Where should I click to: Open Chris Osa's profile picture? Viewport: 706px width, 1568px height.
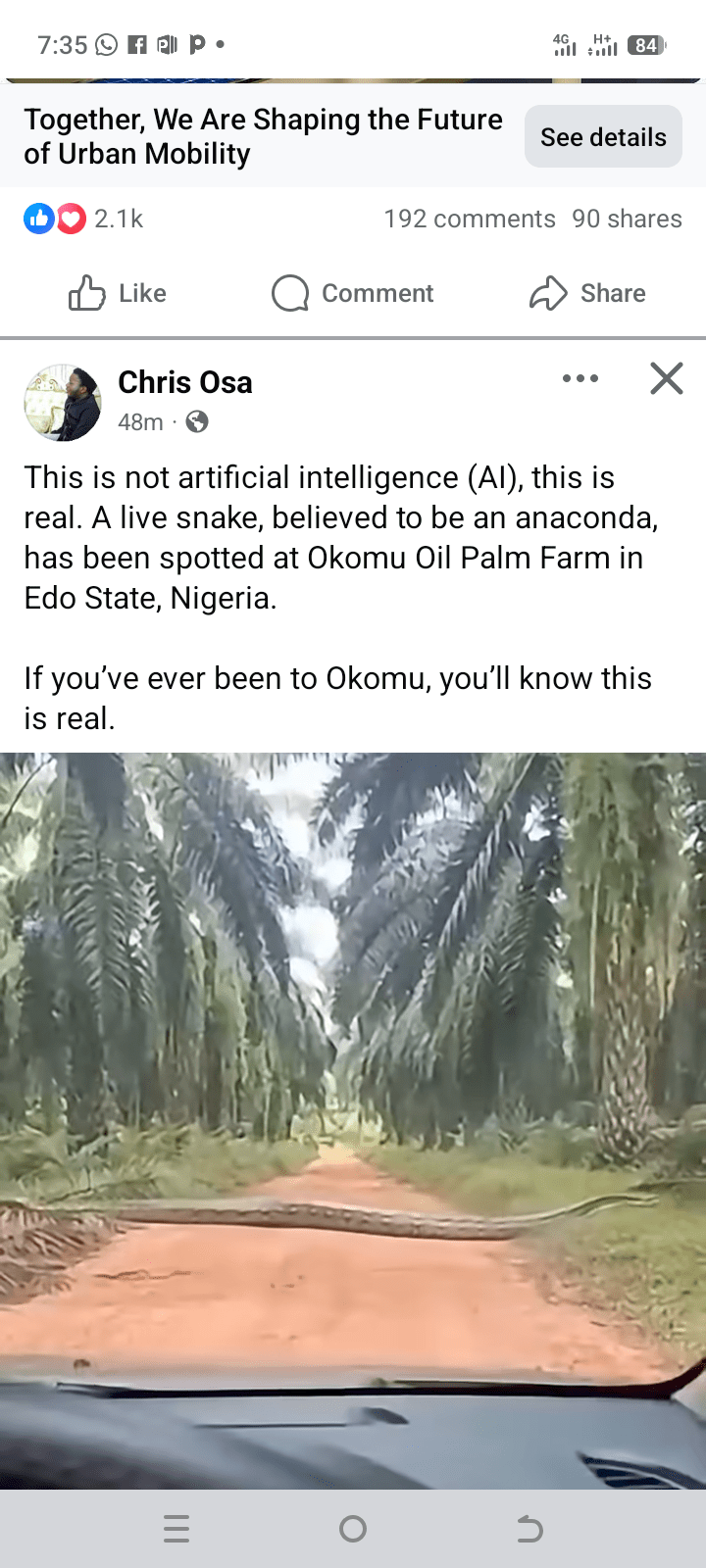(x=63, y=402)
